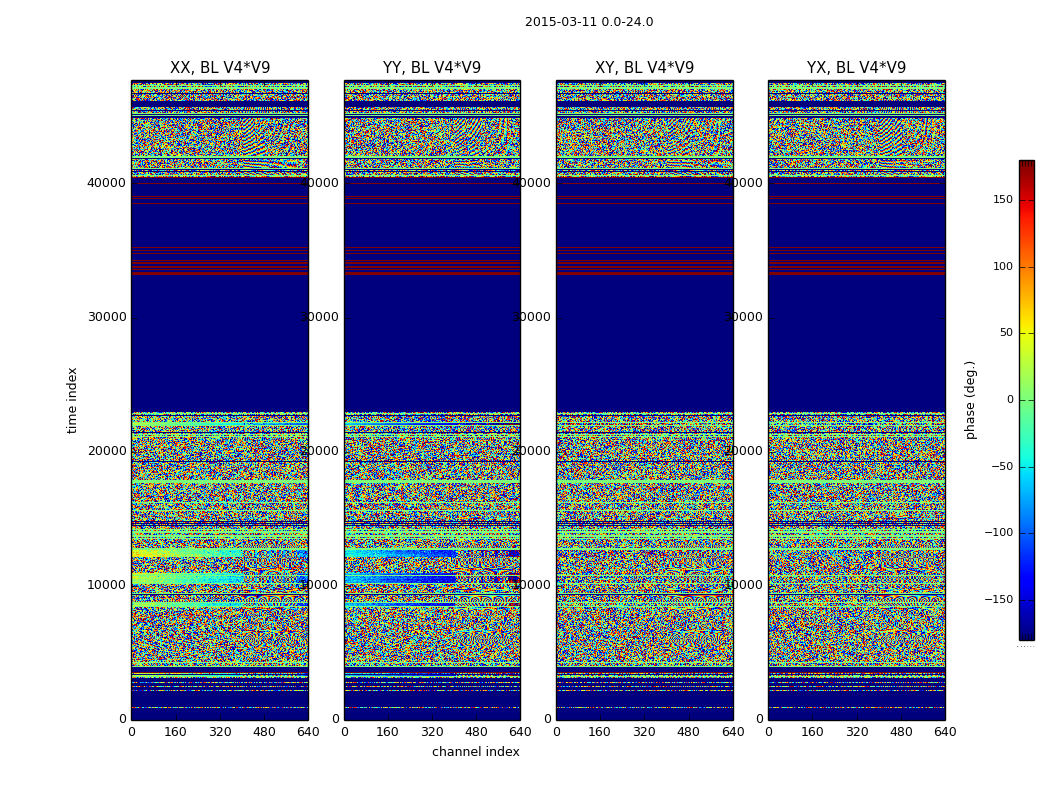Click the "phase (deg.)" colorbar label
Viewport: 1050px width, 800px height.
(x=970, y=400)
